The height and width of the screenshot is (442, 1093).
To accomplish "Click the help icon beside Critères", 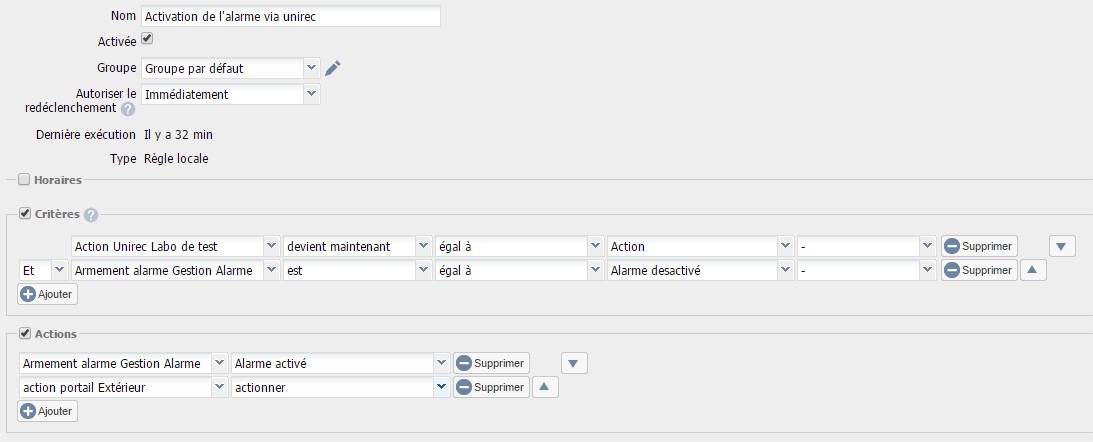I will coord(91,215).
